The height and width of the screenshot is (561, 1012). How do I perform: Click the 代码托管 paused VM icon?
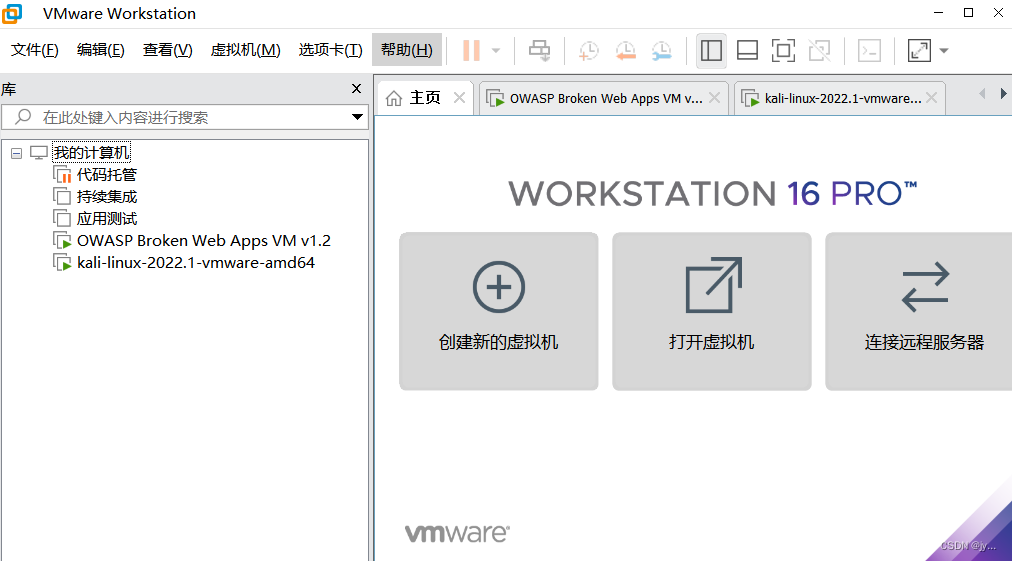pyautogui.click(x=63, y=175)
